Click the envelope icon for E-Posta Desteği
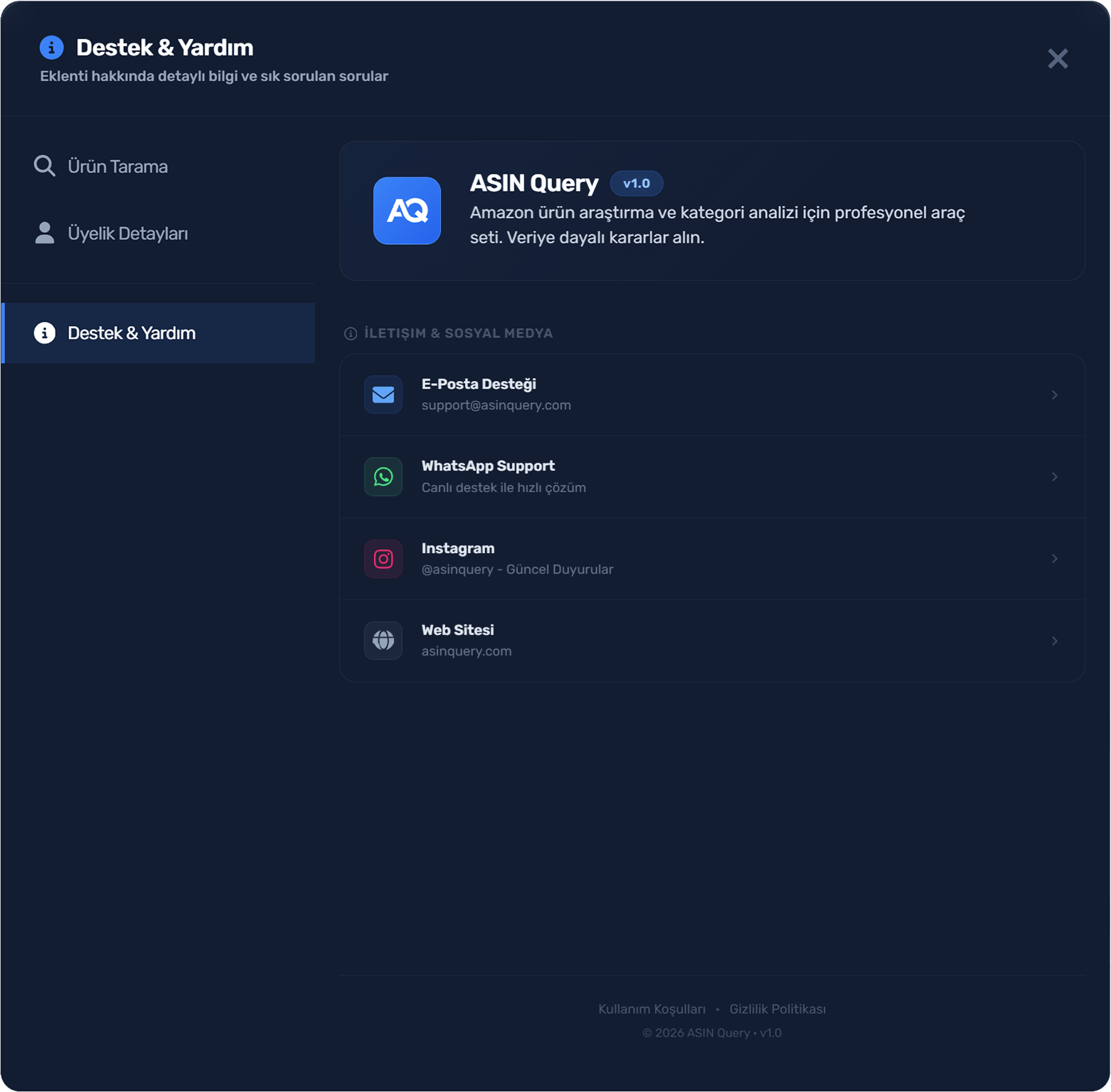This screenshot has height=1092, width=1111. point(383,394)
